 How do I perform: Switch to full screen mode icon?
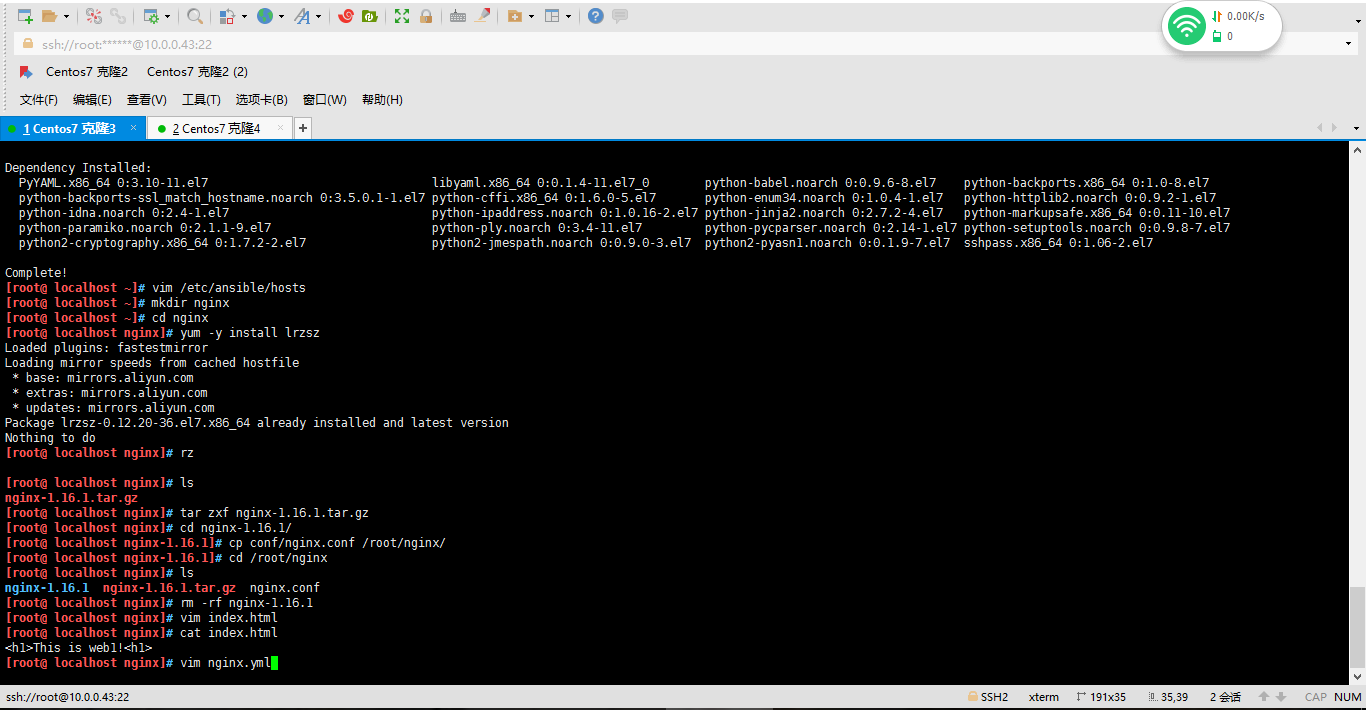(402, 16)
